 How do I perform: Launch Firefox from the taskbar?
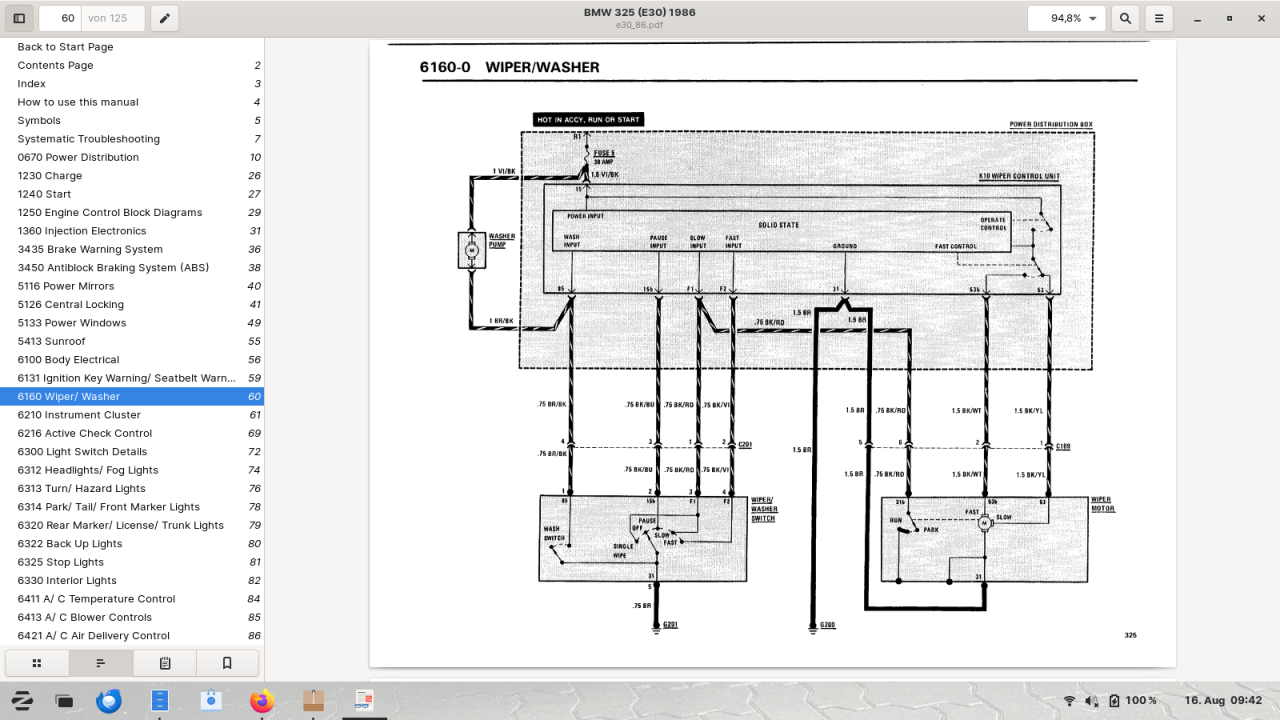tap(262, 701)
